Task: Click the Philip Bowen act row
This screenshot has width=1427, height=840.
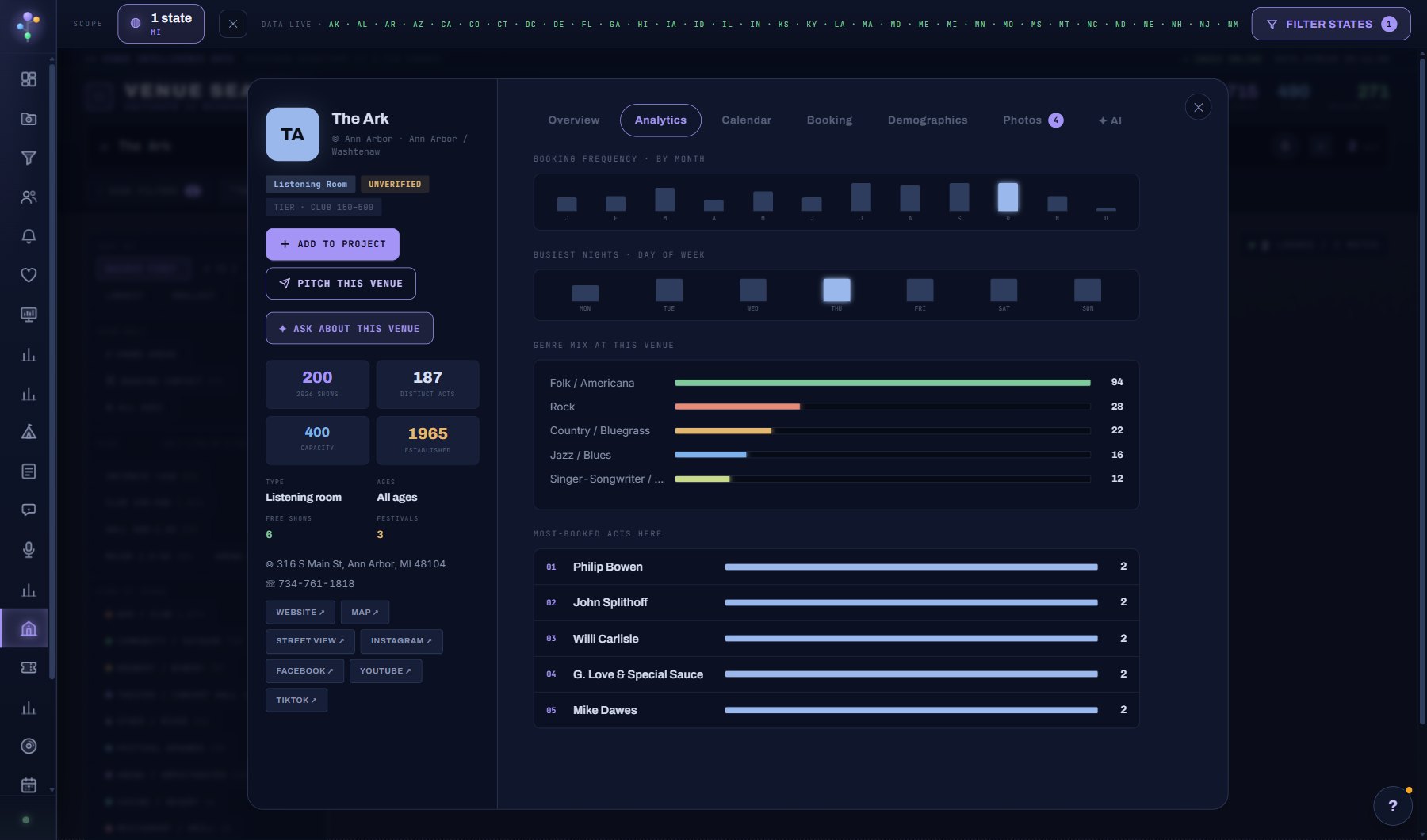Action: (x=836, y=567)
